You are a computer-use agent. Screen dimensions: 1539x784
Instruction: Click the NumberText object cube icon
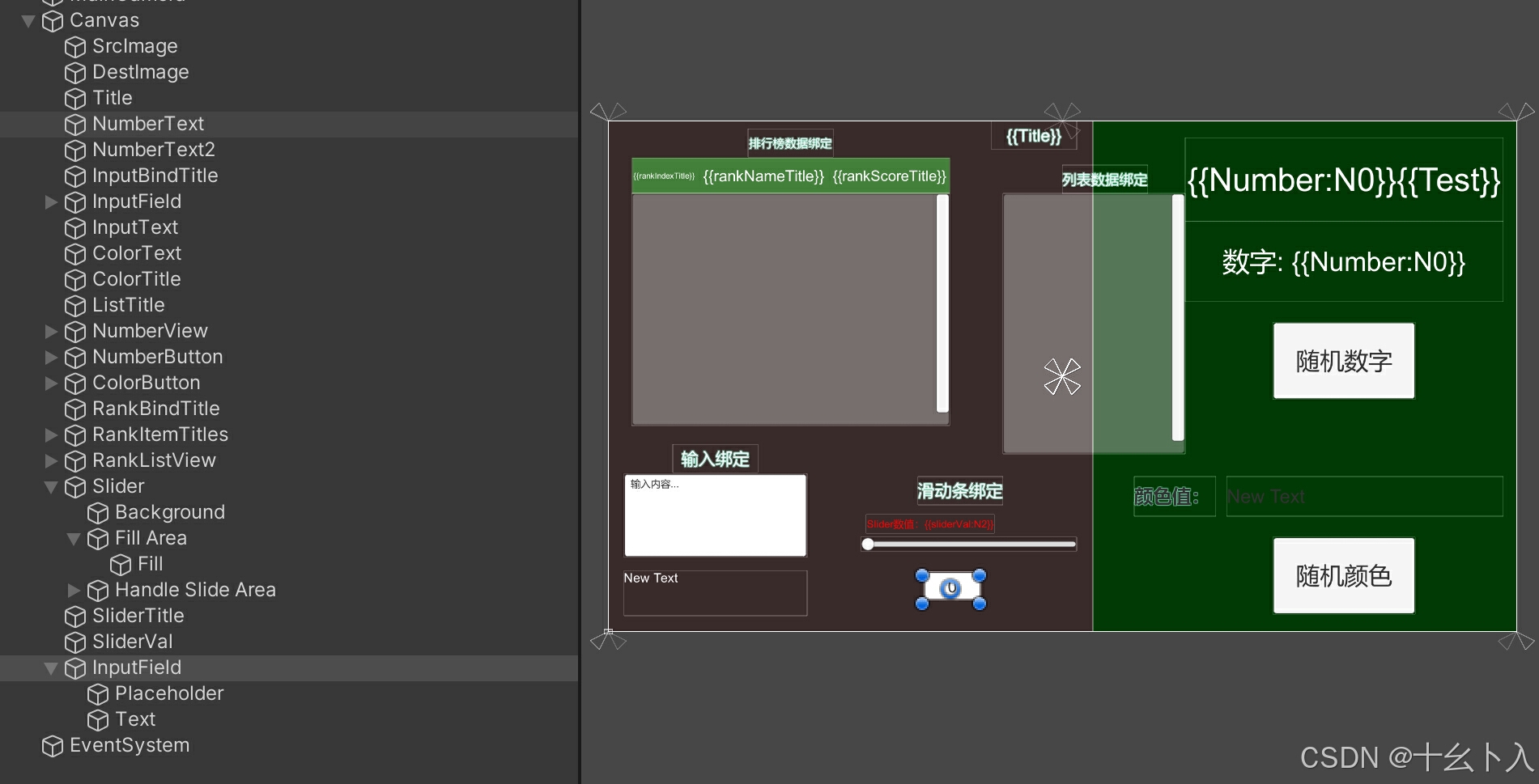(x=75, y=125)
